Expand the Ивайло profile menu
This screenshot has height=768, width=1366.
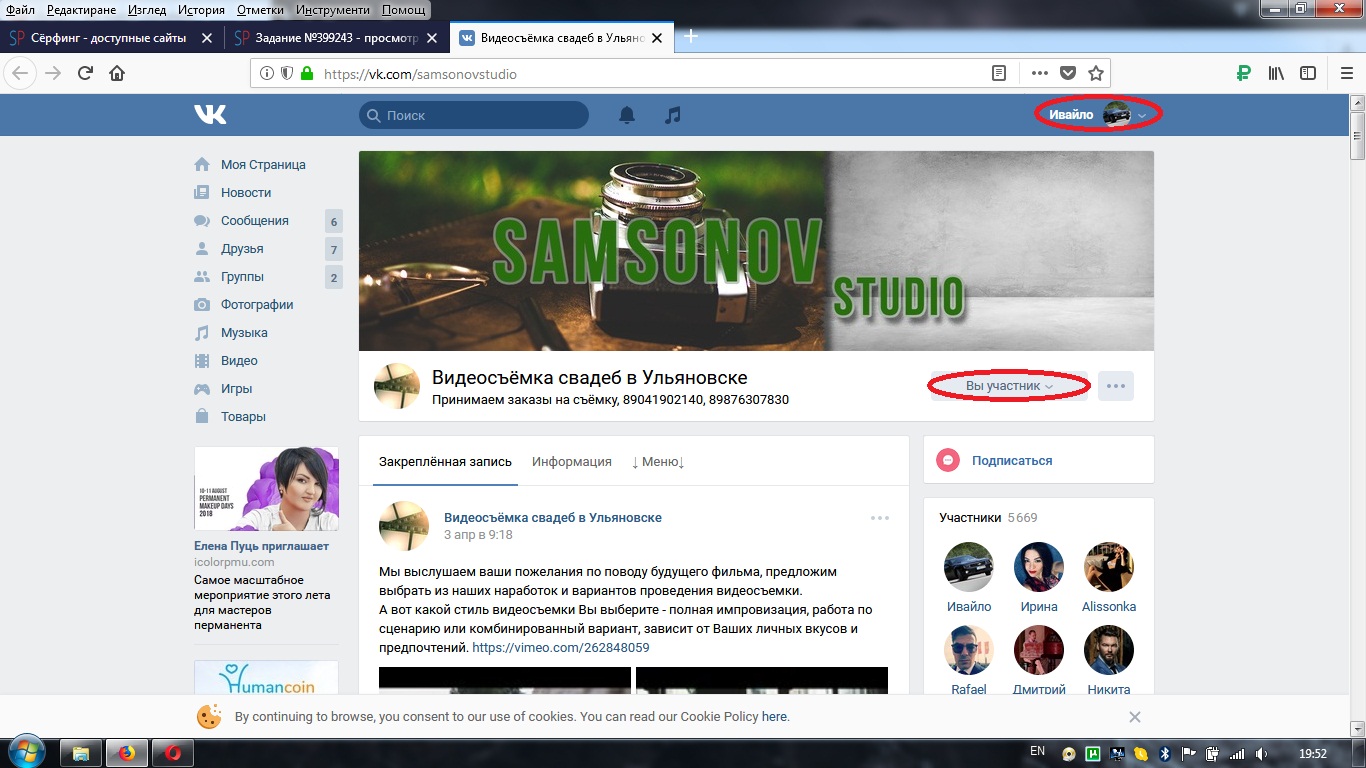click(x=1098, y=115)
